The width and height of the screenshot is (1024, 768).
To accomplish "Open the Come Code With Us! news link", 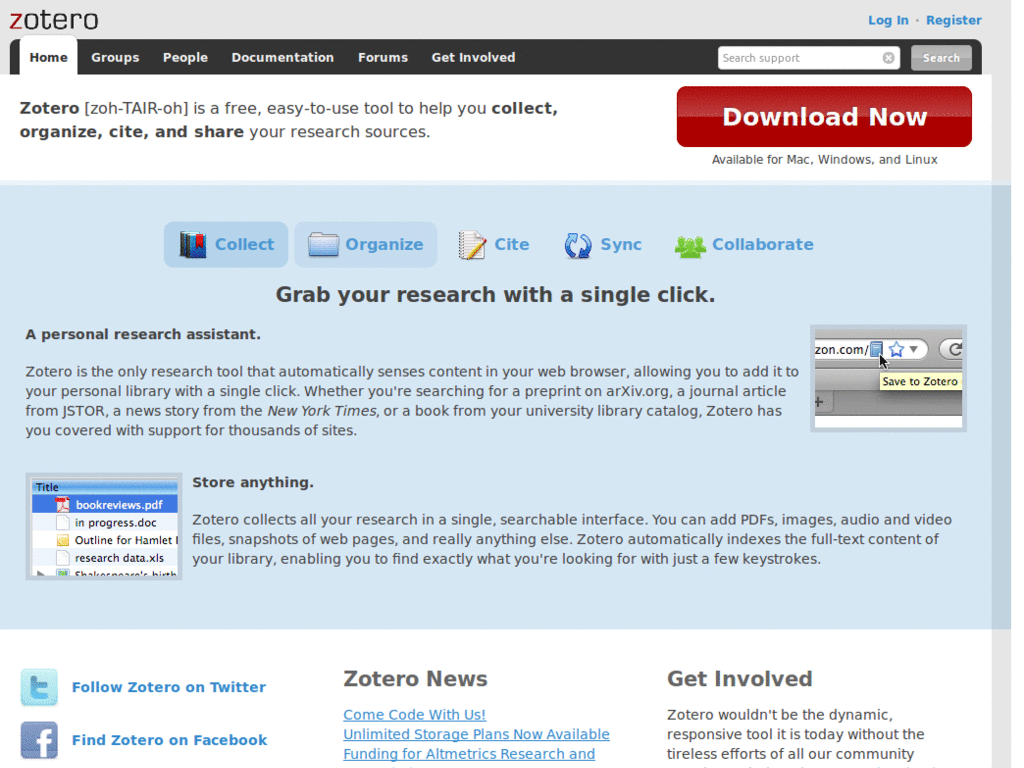I will pos(414,714).
